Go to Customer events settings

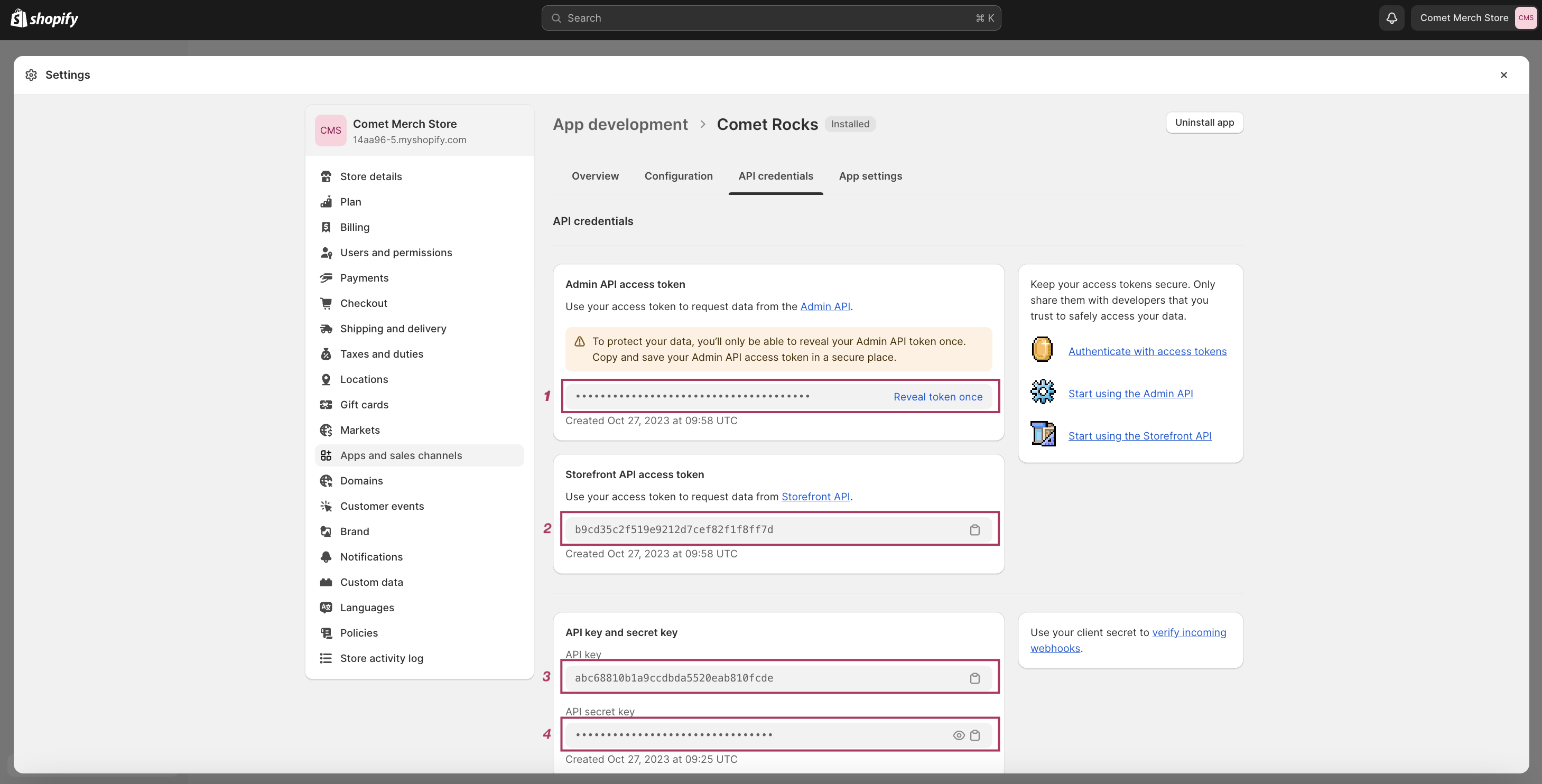[x=382, y=506]
